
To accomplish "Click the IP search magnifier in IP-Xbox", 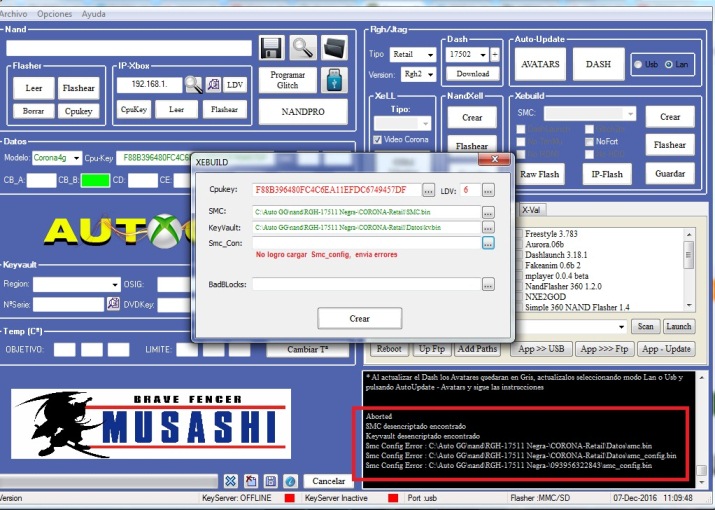I will [x=192, y=85].
